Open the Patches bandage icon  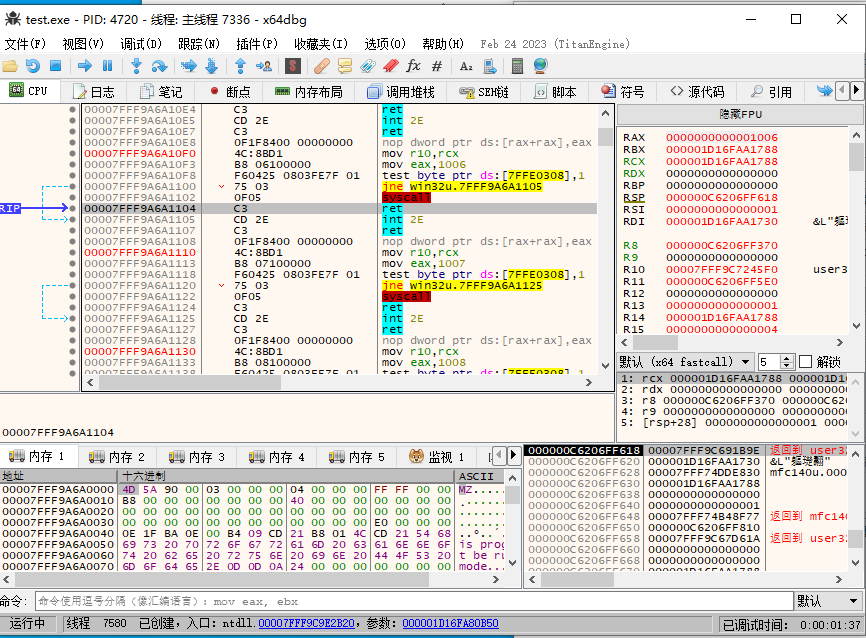[321, 66]
